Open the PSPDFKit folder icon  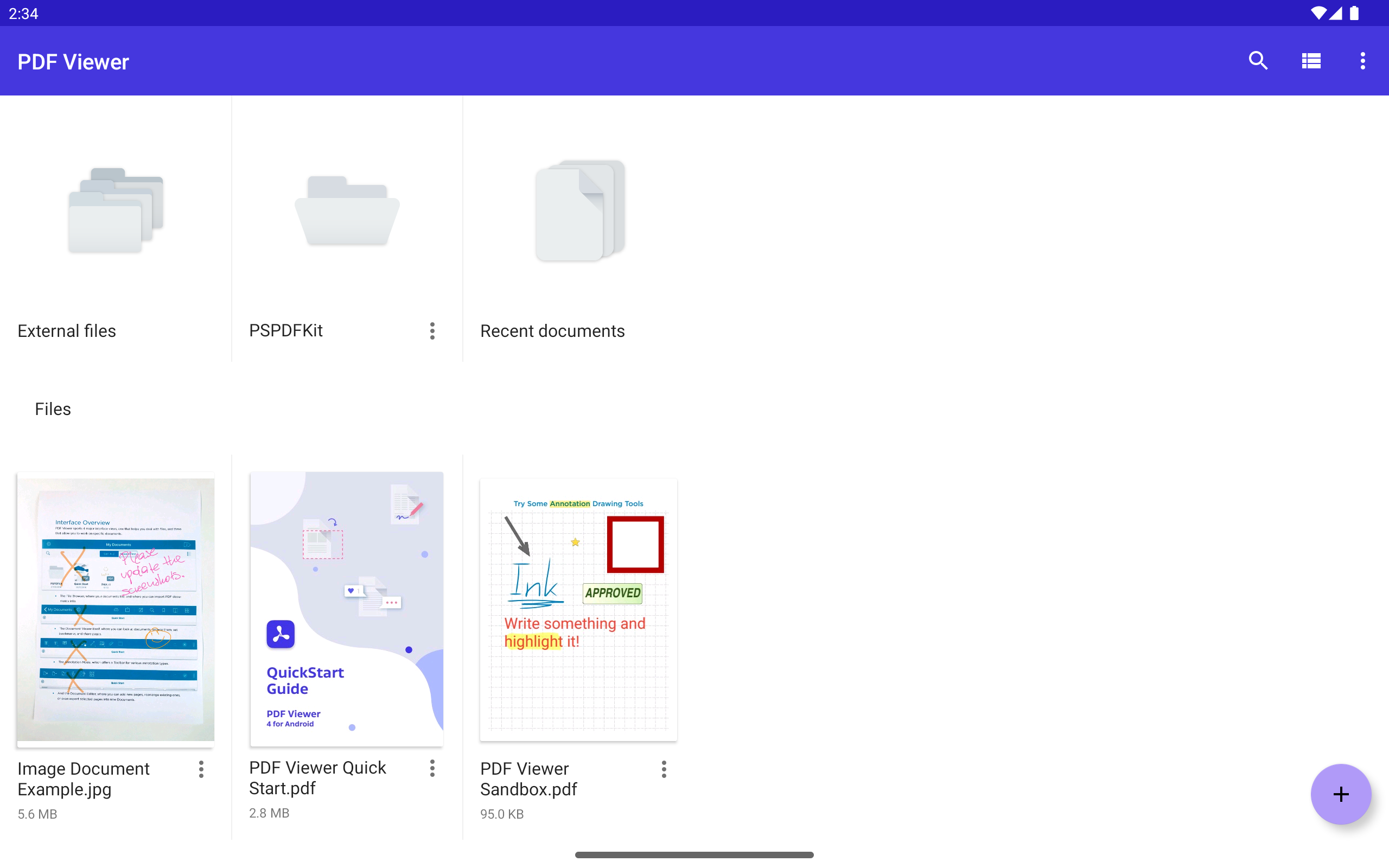click(347, 210)
